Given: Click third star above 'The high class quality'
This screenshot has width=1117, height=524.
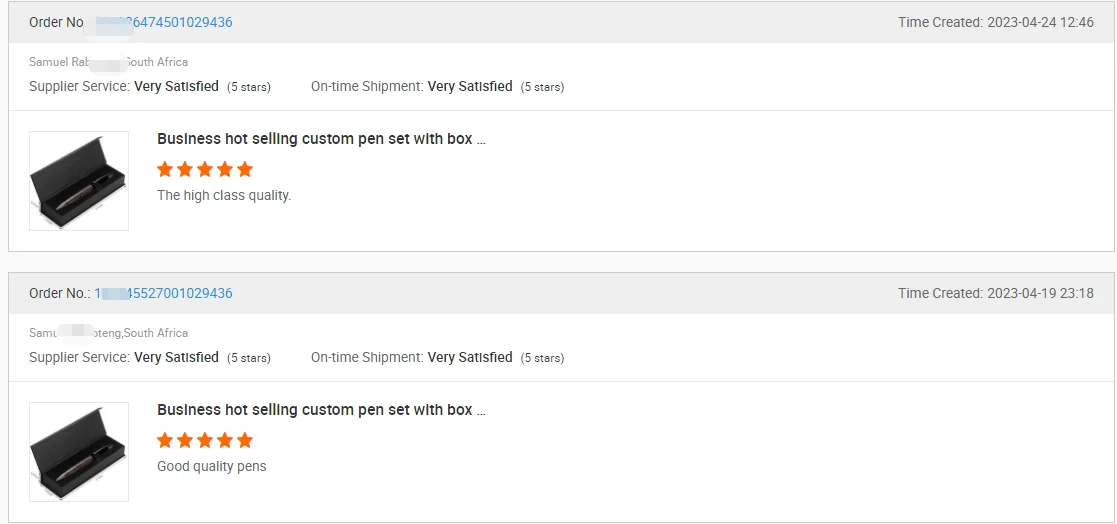Looking at the screenshot, I should (205, 169).
